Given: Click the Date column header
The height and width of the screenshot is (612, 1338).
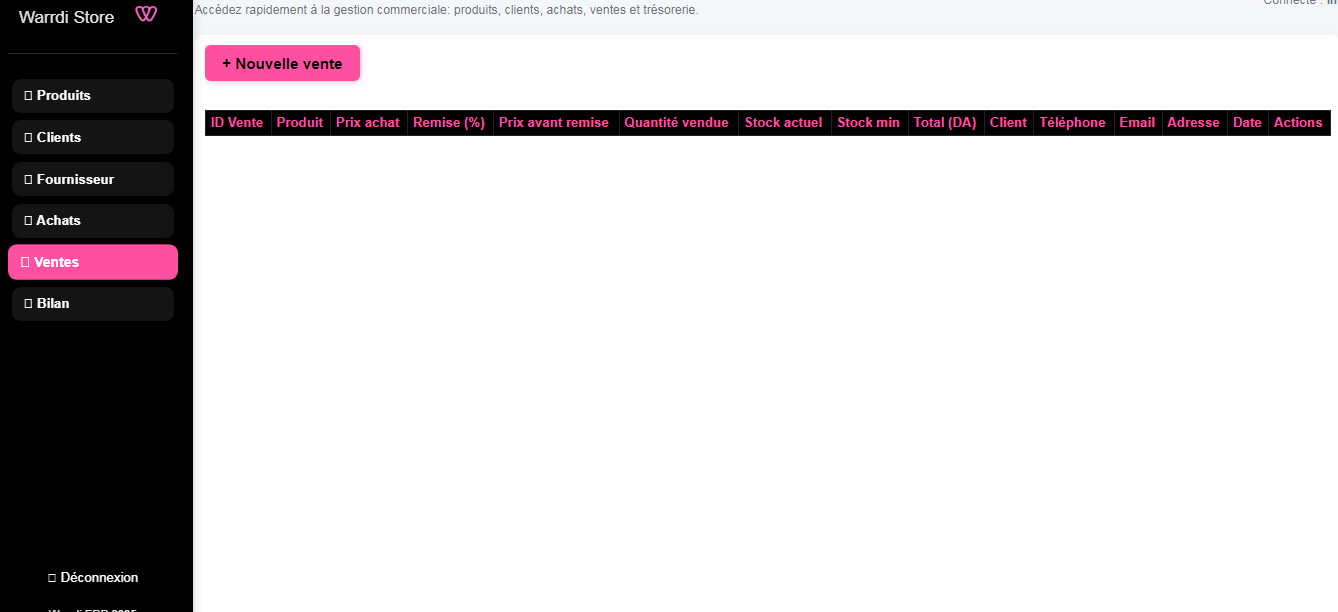Looking at the screenshot, I should (x=1247, y=122).
